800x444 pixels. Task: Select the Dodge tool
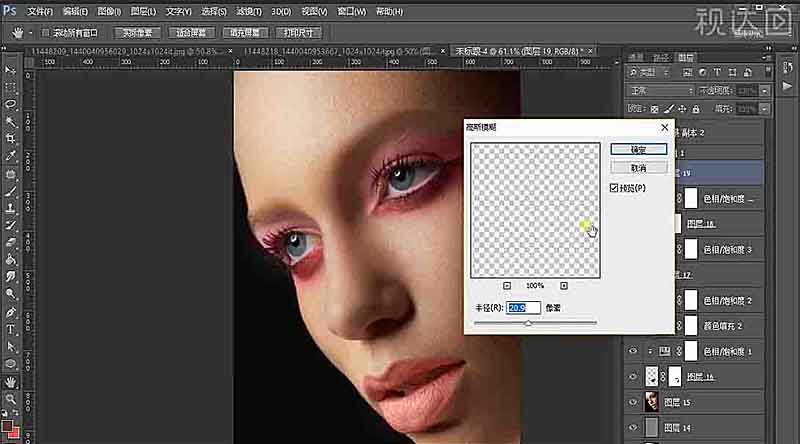(10, 294)
